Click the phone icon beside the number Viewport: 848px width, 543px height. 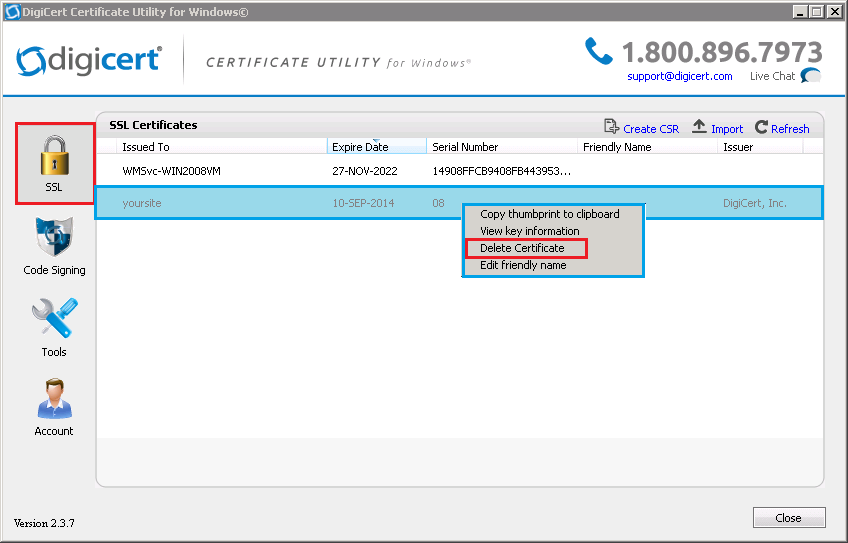(x=598, y=50)
